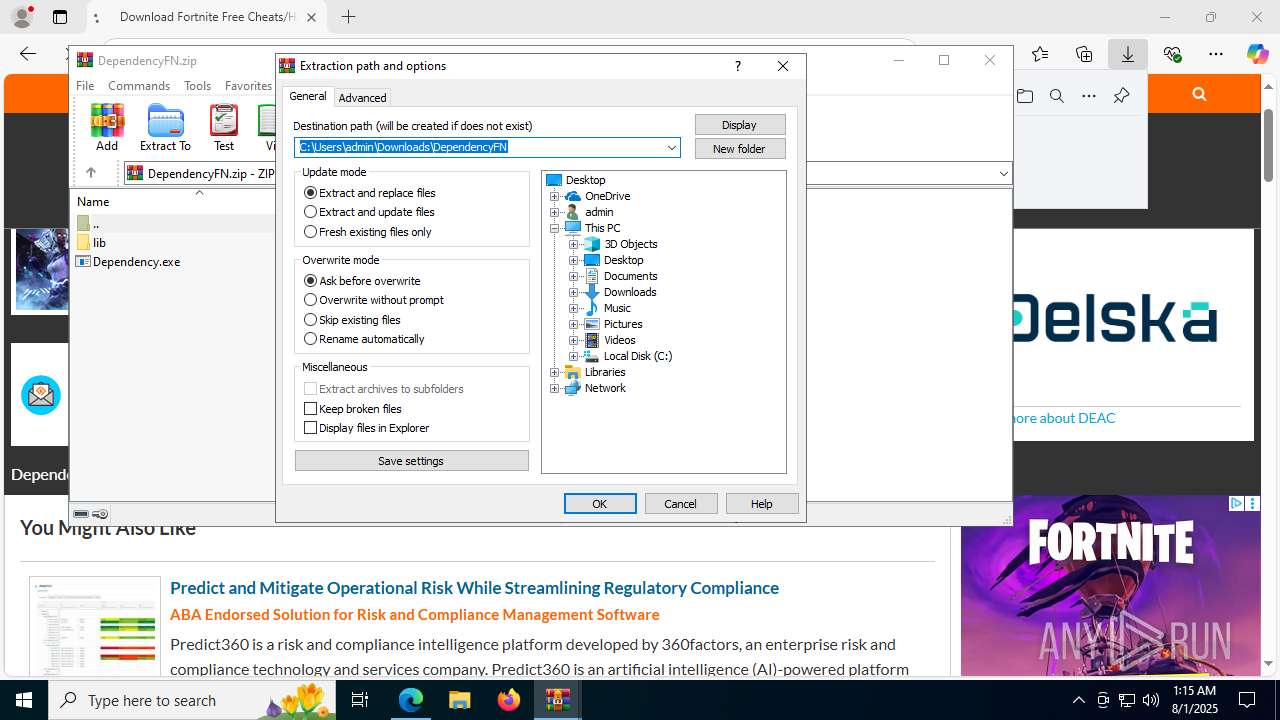
Task: Open downloads folder icon in downloads panel
Action: (1025, 96)
